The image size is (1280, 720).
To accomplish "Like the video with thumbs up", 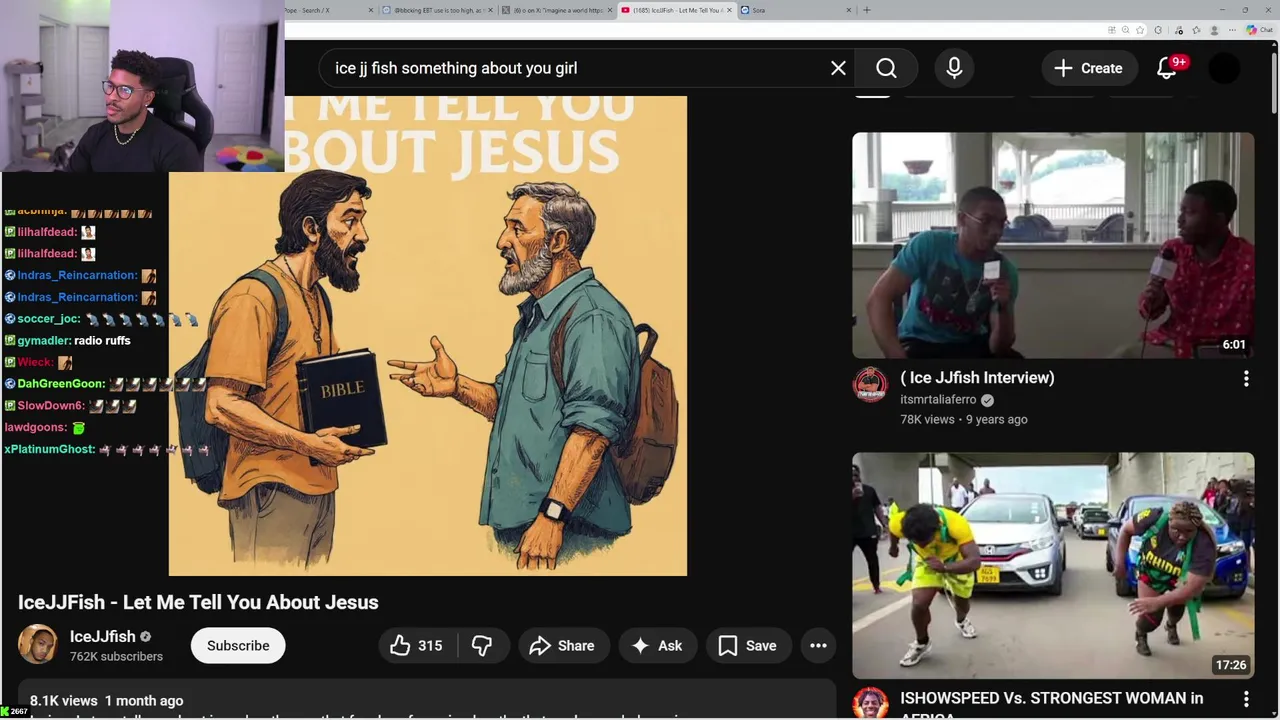I will click(x=415, y=646).
